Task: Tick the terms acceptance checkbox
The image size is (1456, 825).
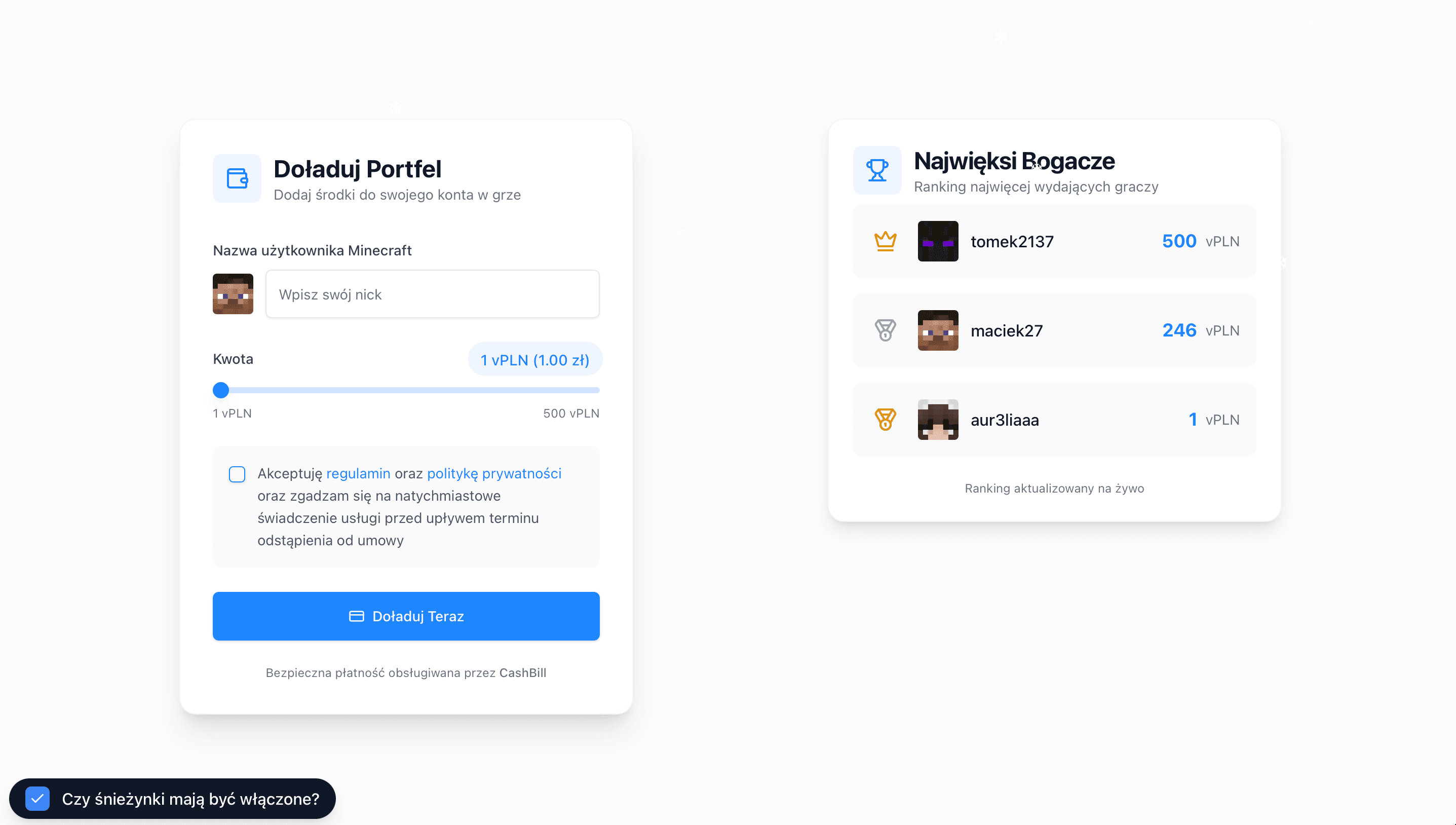Action: (237, 474)
